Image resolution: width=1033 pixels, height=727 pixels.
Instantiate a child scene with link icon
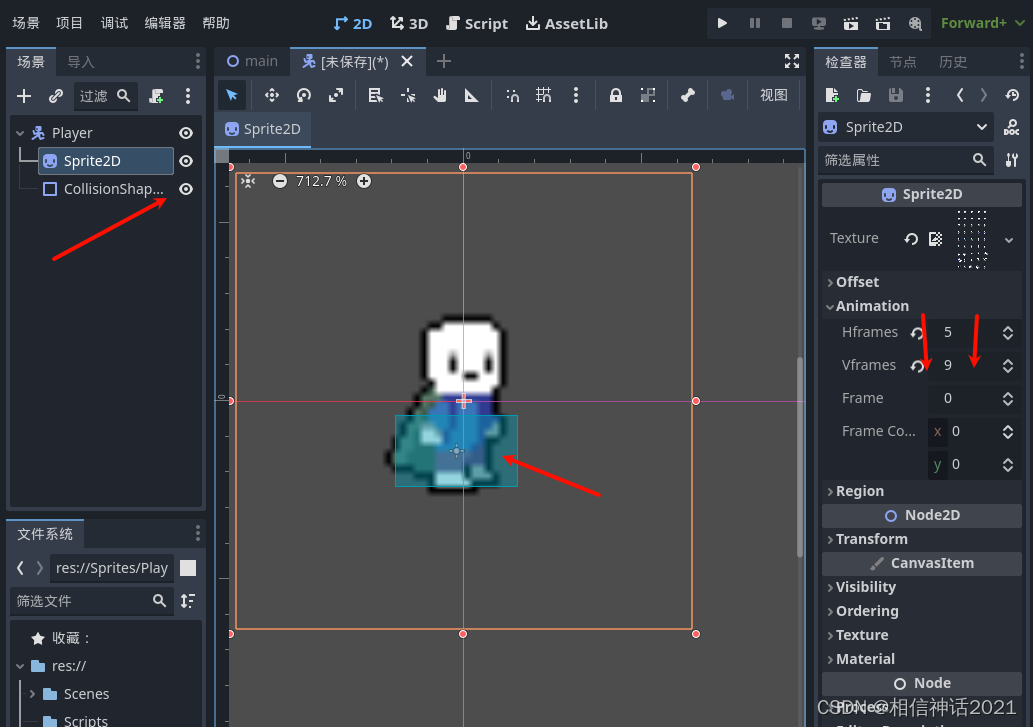pyautogui.click(x=55, y=96)
